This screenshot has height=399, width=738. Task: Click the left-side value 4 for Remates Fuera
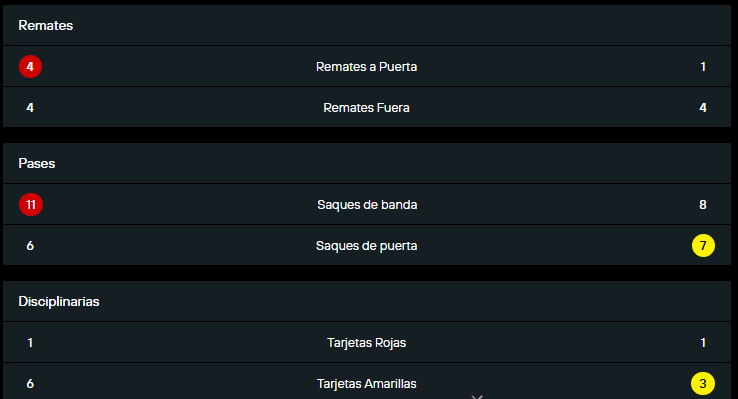click(x=30, y=108)
